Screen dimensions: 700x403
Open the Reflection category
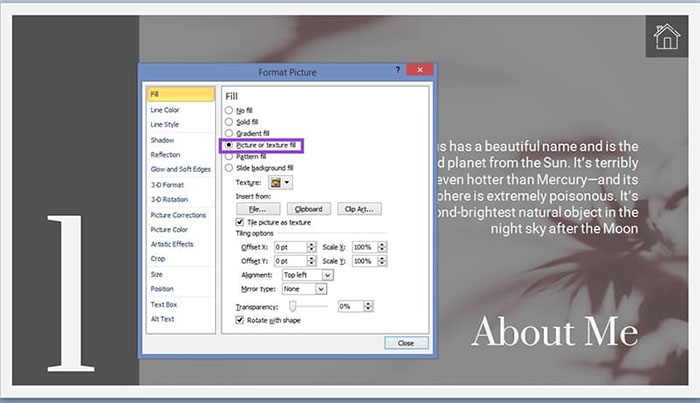coord(166,155)
